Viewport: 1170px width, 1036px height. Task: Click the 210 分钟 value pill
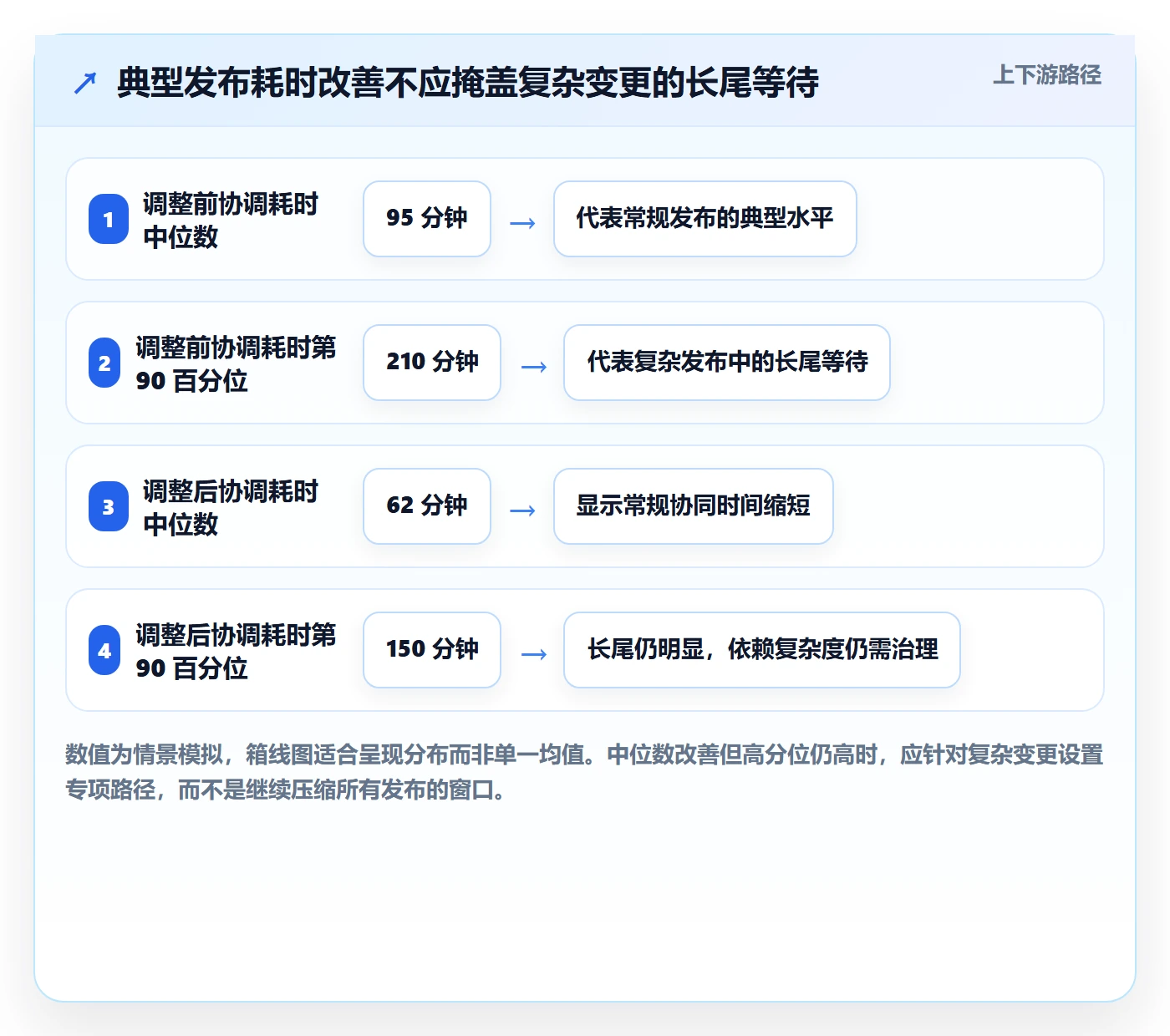coord(432,363)
